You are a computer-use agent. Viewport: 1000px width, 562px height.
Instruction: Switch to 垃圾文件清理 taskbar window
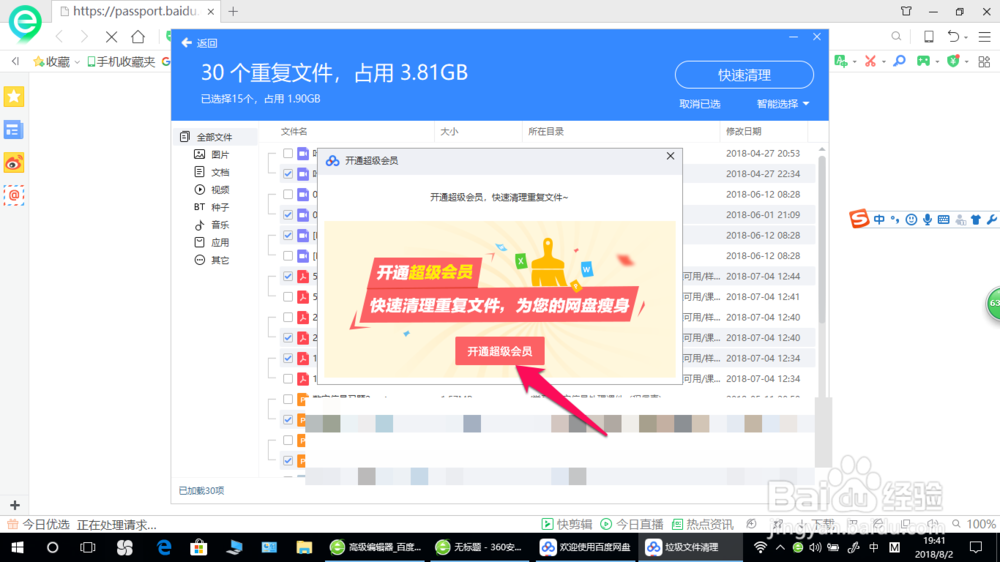pyautogui.click(x=691, y=547)
